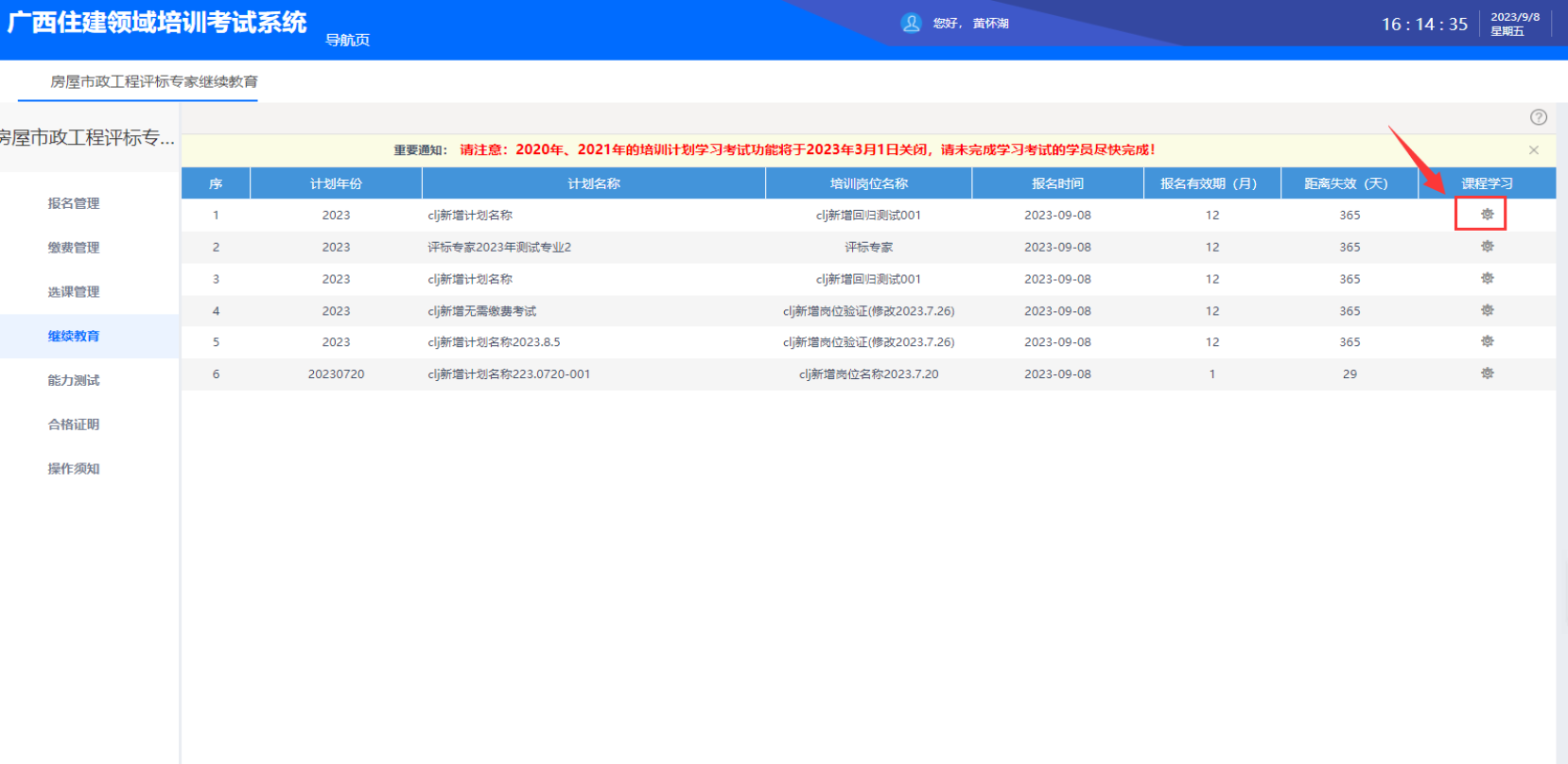The height and width of the screenshot is (764, 1568).
Task: Select 缴费管理 sidebar item
Action: click(74, 248)
